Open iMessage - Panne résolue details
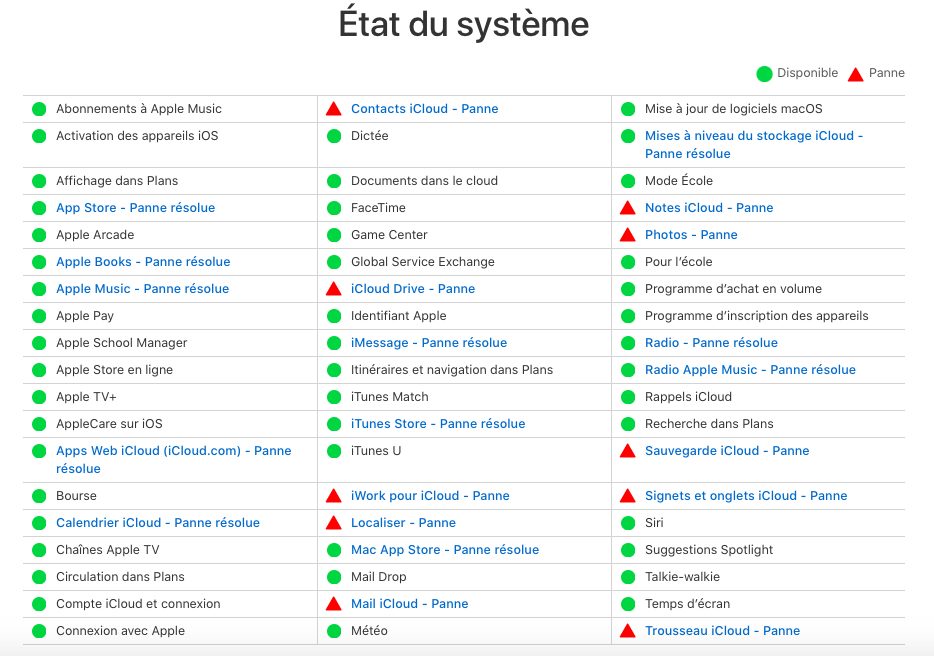The image size is (934, 656). click(429, 343)
